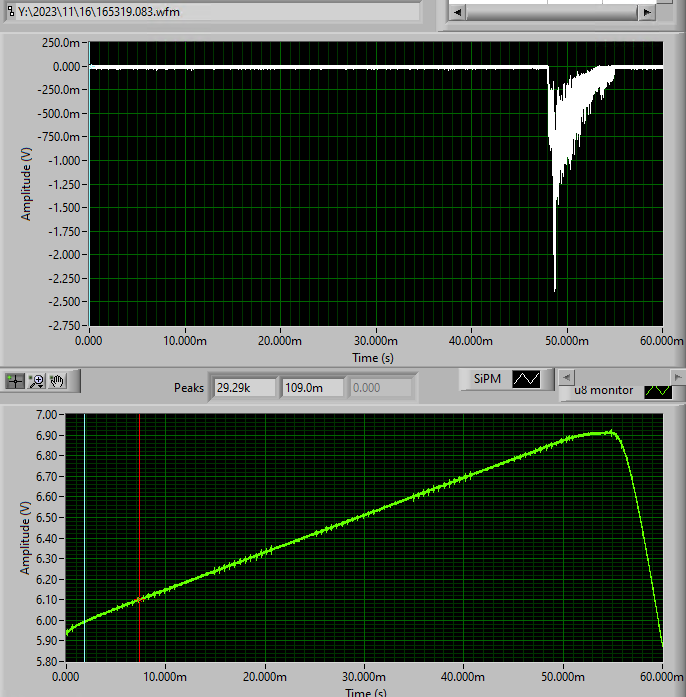Click the 50.000m tick label on SiPM time axis
Image resolution: width=686 pixels, height=697 pixels.
[x=567, y=341]
